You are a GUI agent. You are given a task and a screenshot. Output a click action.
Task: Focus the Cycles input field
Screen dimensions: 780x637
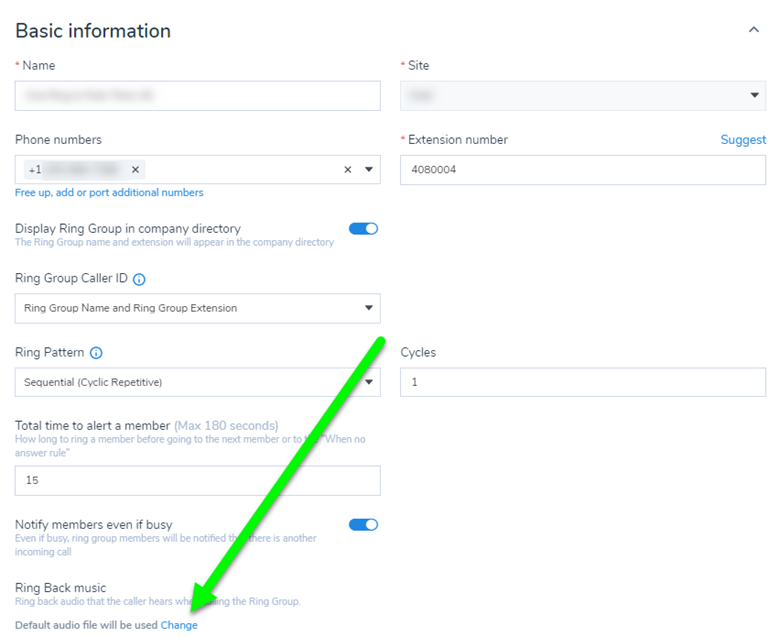click(x=582, y=382)
